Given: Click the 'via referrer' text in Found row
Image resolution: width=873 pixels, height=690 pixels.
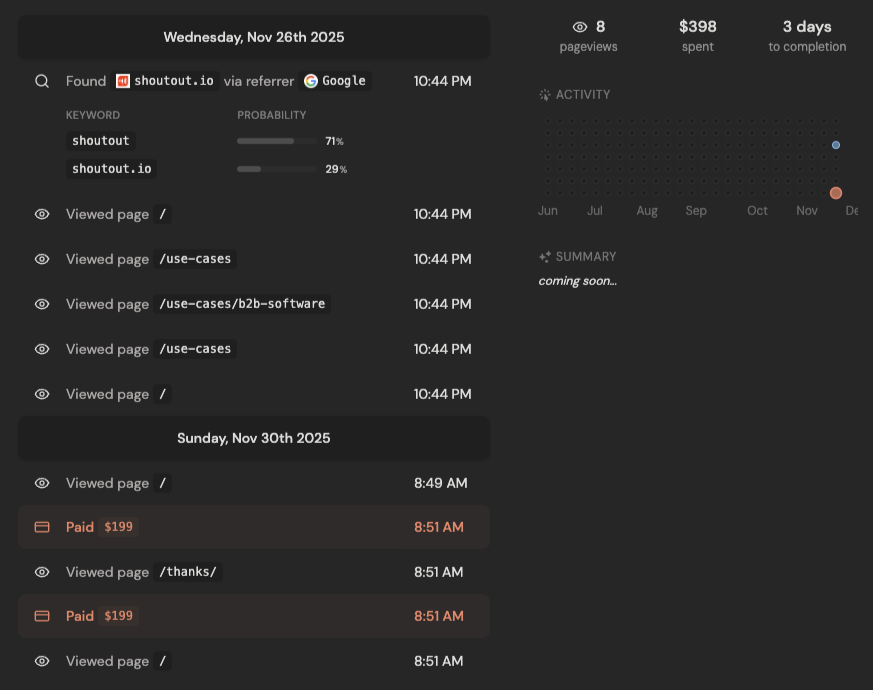Looking at the screenshot, I should point(259,81).
